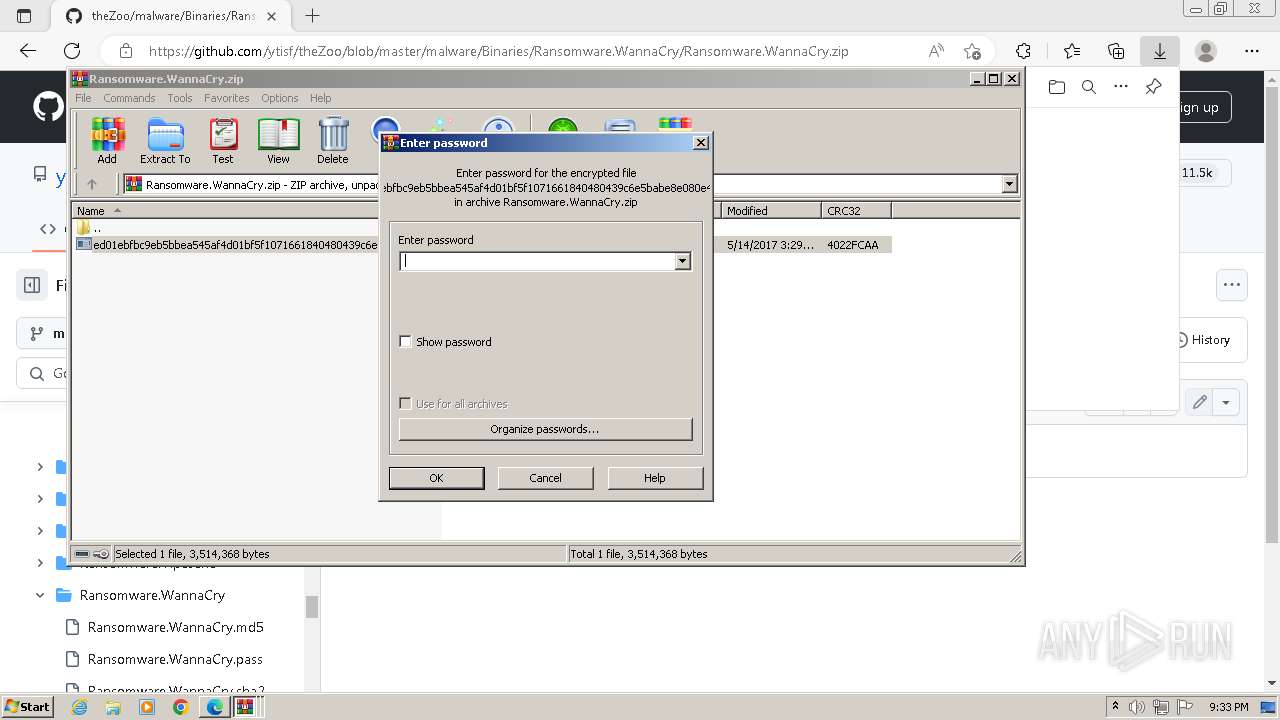Viewport: 1280px width, 720px height.
Task: Click the password key icon in status bar
Action: (x=101, y=554)
